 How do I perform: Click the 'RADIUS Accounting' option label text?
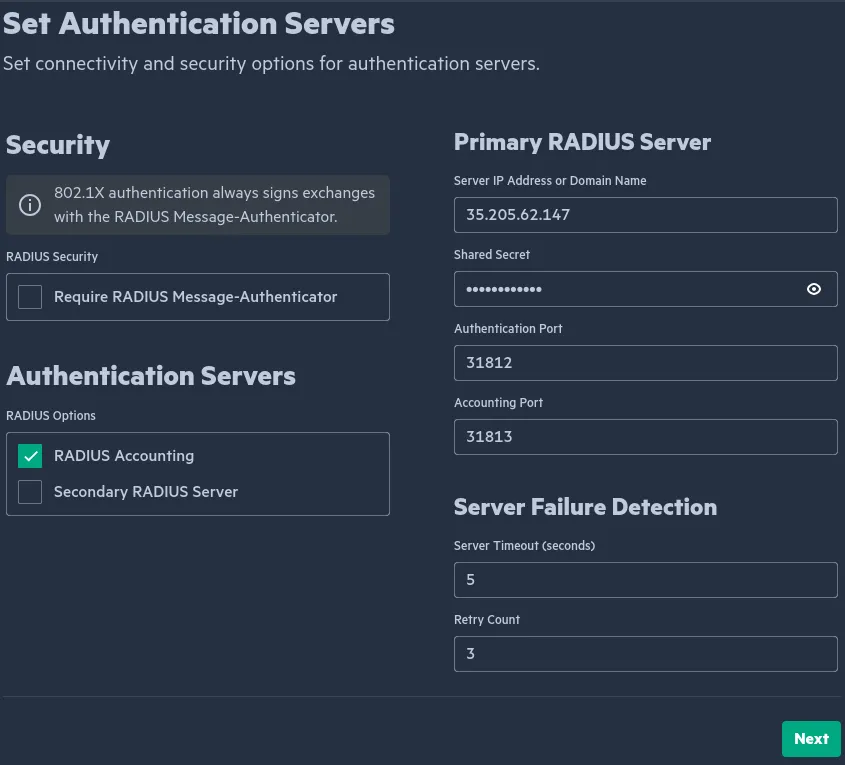[x=124, y=456]
